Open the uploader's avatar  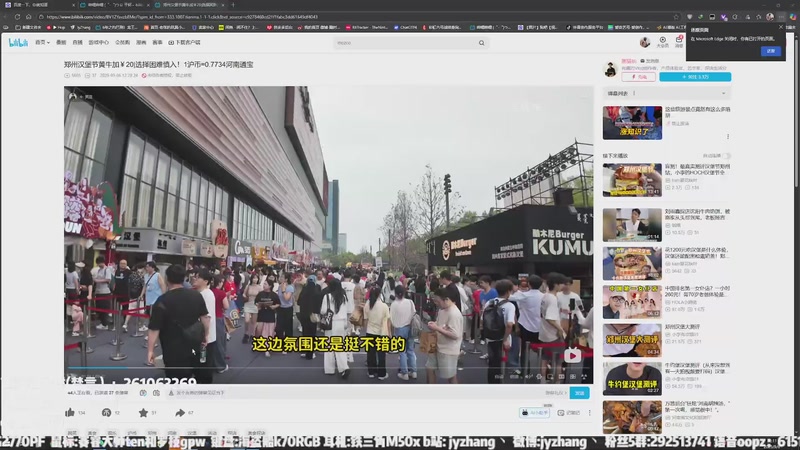(x=611, y=69)
